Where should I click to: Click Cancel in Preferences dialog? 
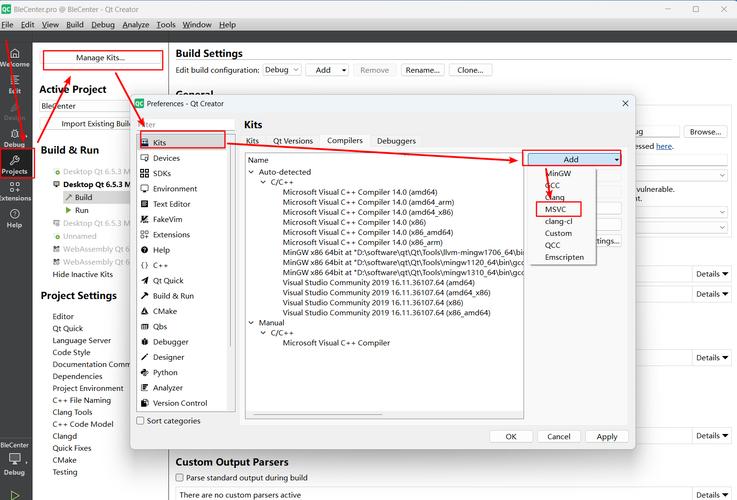pos(558,437)
